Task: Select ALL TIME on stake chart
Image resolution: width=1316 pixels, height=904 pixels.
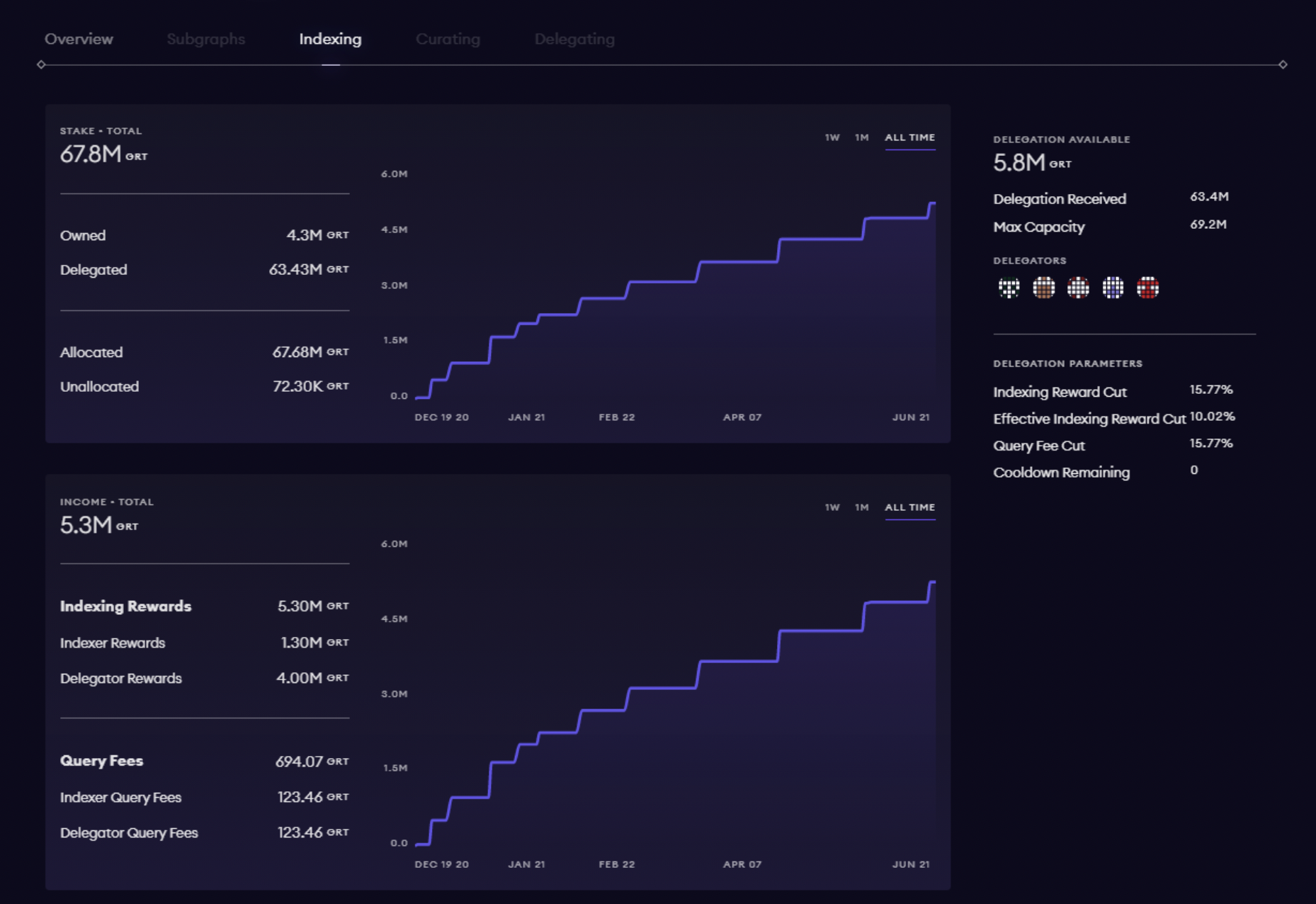Action: tap(909, 137)
